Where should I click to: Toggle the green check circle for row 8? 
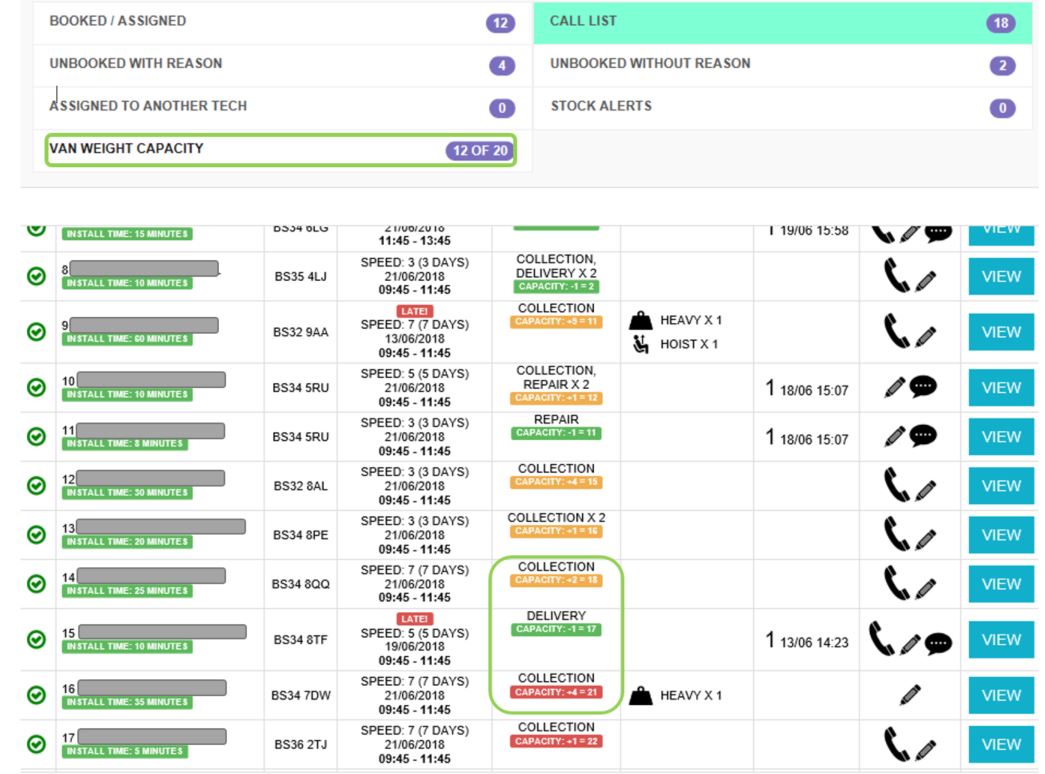tap(37, 275)
